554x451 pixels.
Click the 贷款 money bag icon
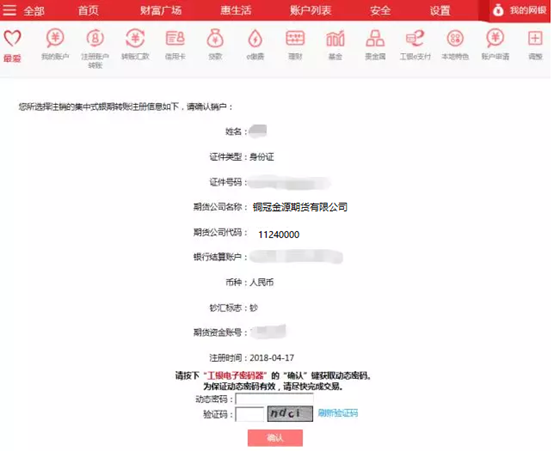tap(215, 38)
